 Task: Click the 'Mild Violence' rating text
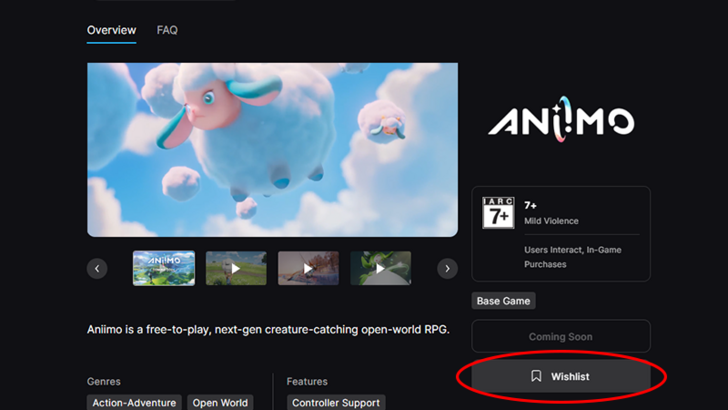coord(551,221)
